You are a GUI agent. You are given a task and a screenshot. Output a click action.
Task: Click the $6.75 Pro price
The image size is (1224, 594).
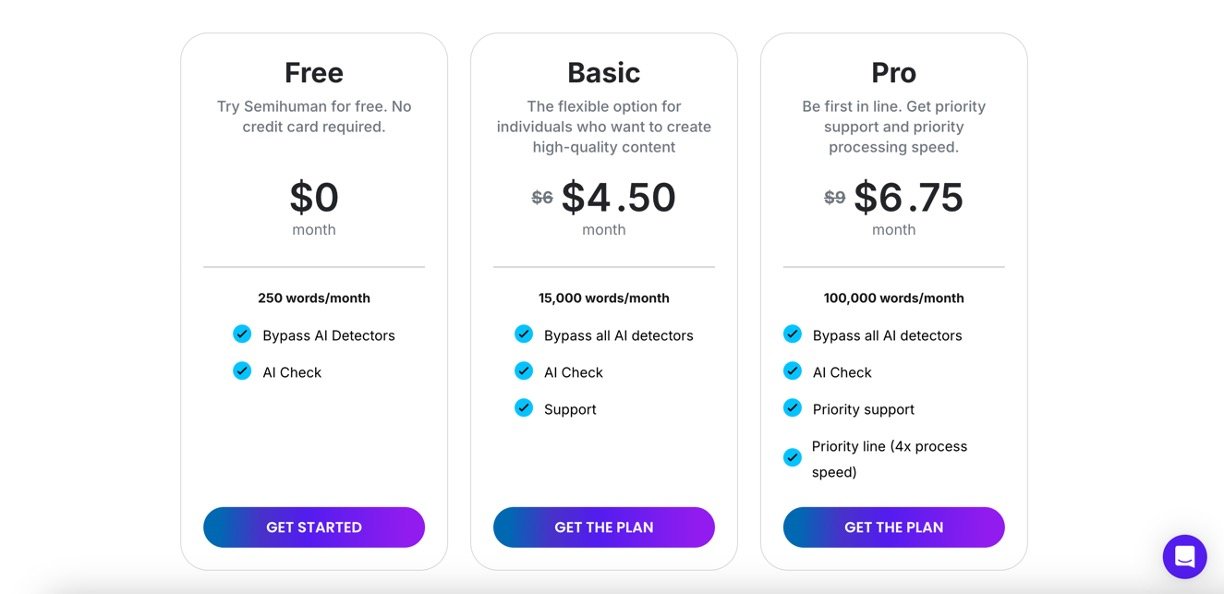pos(908,198)
